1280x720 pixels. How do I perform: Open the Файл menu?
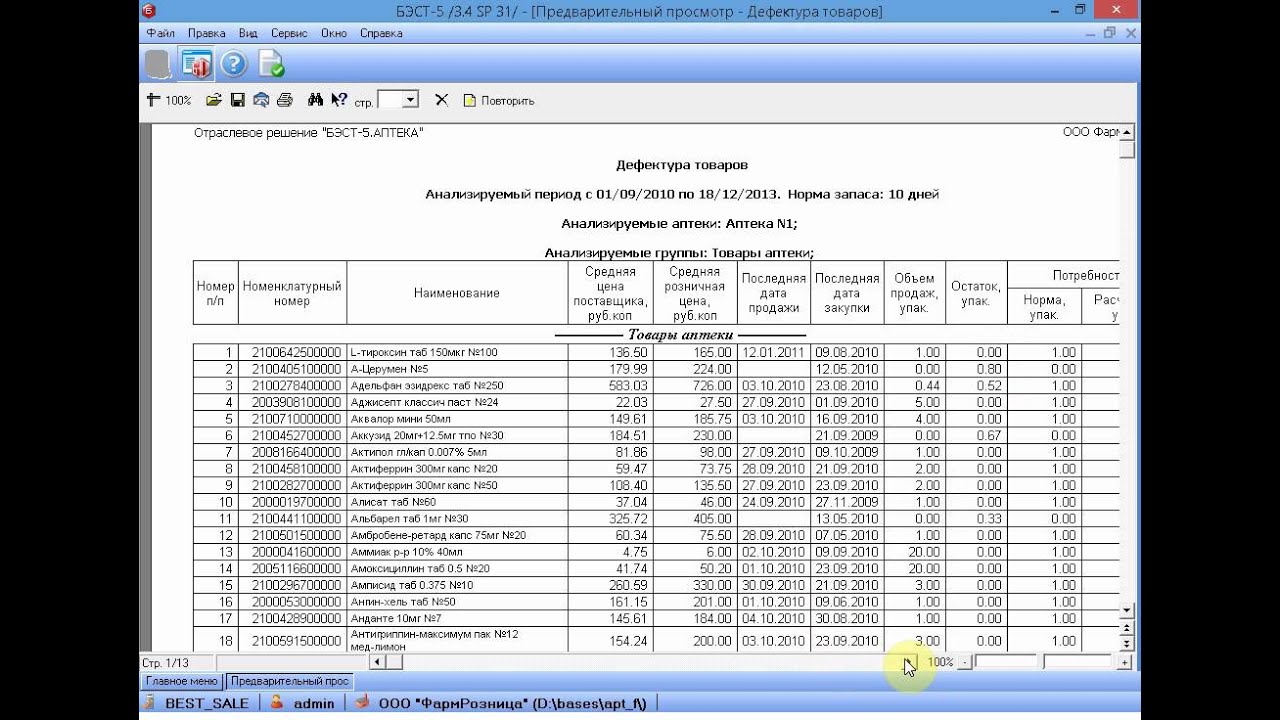[160, 33]
